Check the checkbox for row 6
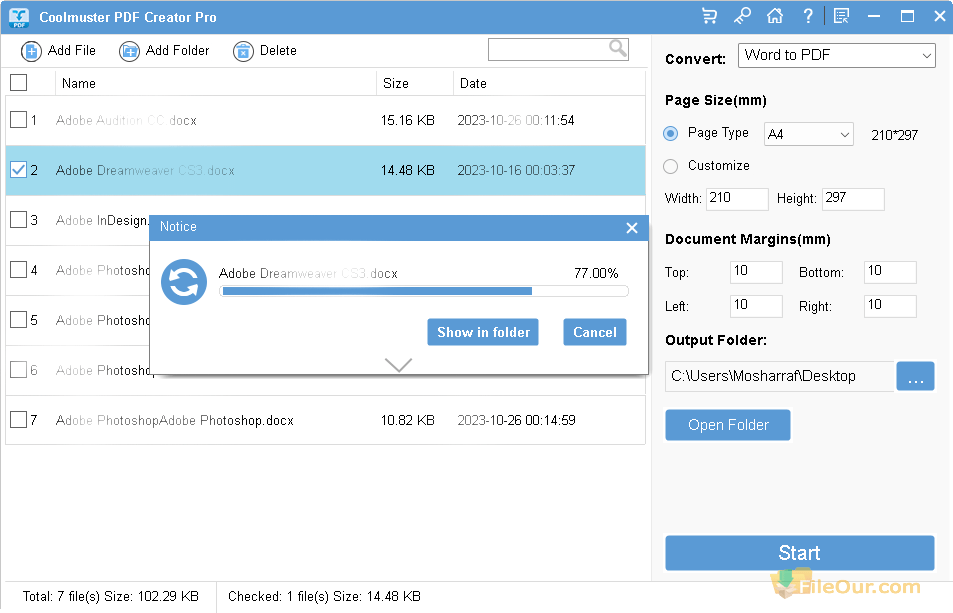Viewport: 953px width, 613px height. point(19,369)
